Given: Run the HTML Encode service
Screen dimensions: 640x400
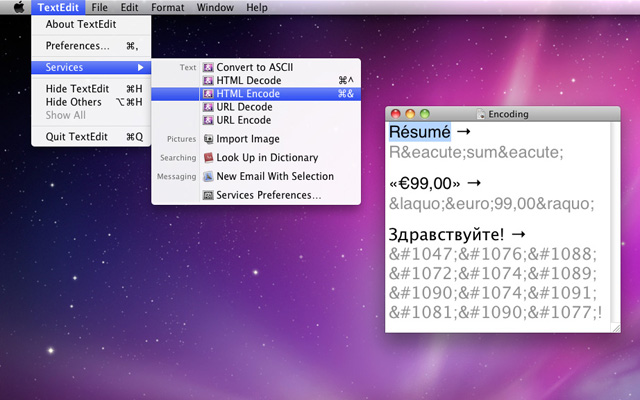Looking at the screenshot, I should [256, 94].
